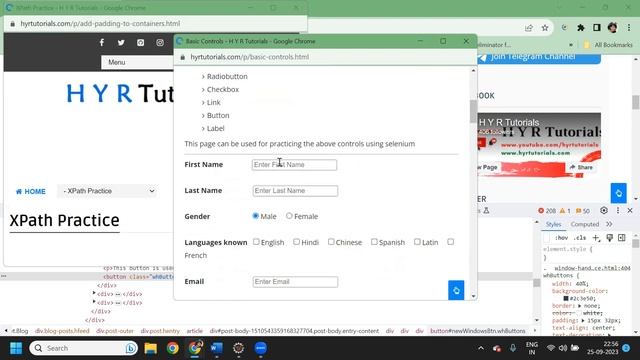Open Menu bar on XPath Practice page
The height and width of the screenshot is (360, 640).
coord(137,62)
